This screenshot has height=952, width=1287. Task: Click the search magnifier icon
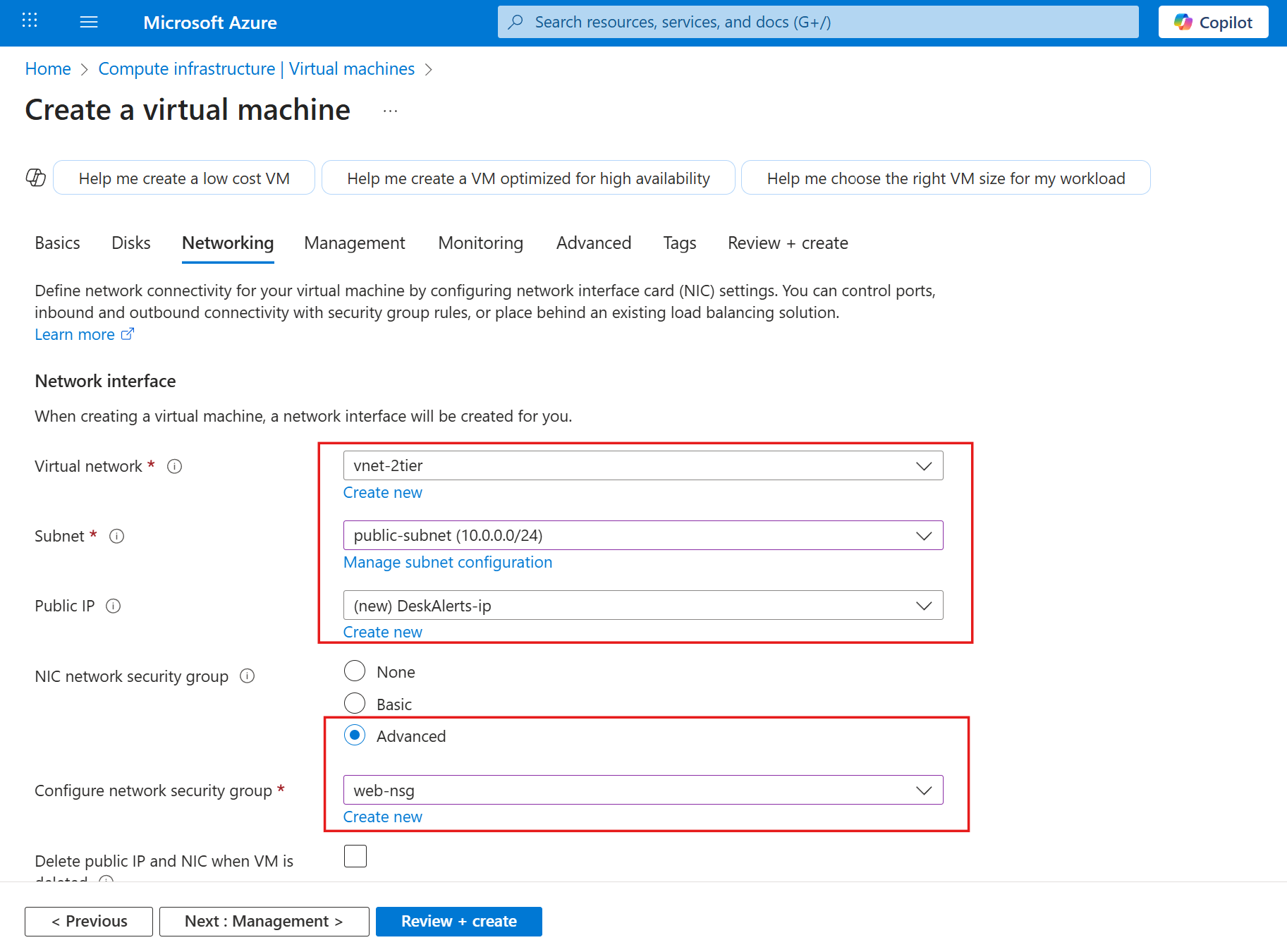click(x=516, y=22)
